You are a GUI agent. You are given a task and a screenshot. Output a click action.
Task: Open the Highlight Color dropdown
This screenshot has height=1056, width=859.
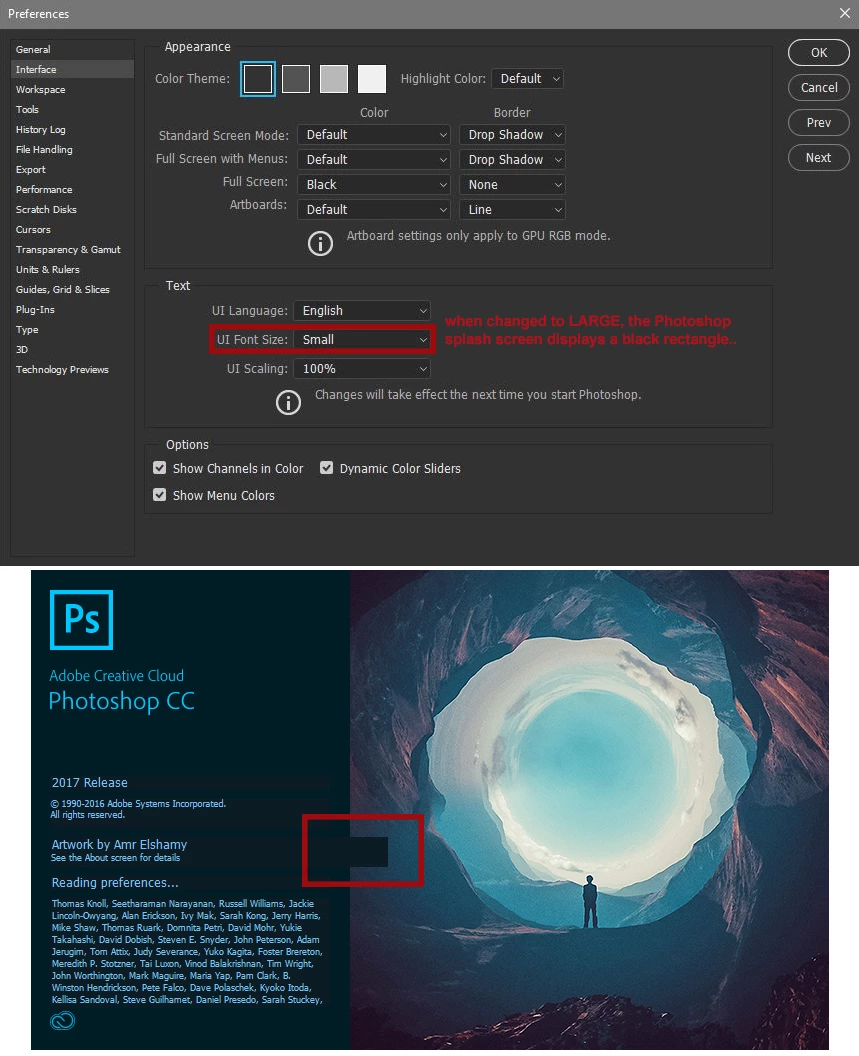[528, 79]
